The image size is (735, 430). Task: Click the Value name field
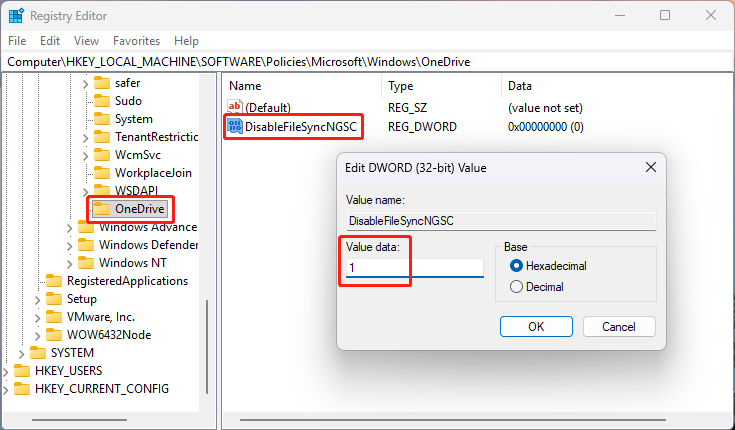point(501,221)
